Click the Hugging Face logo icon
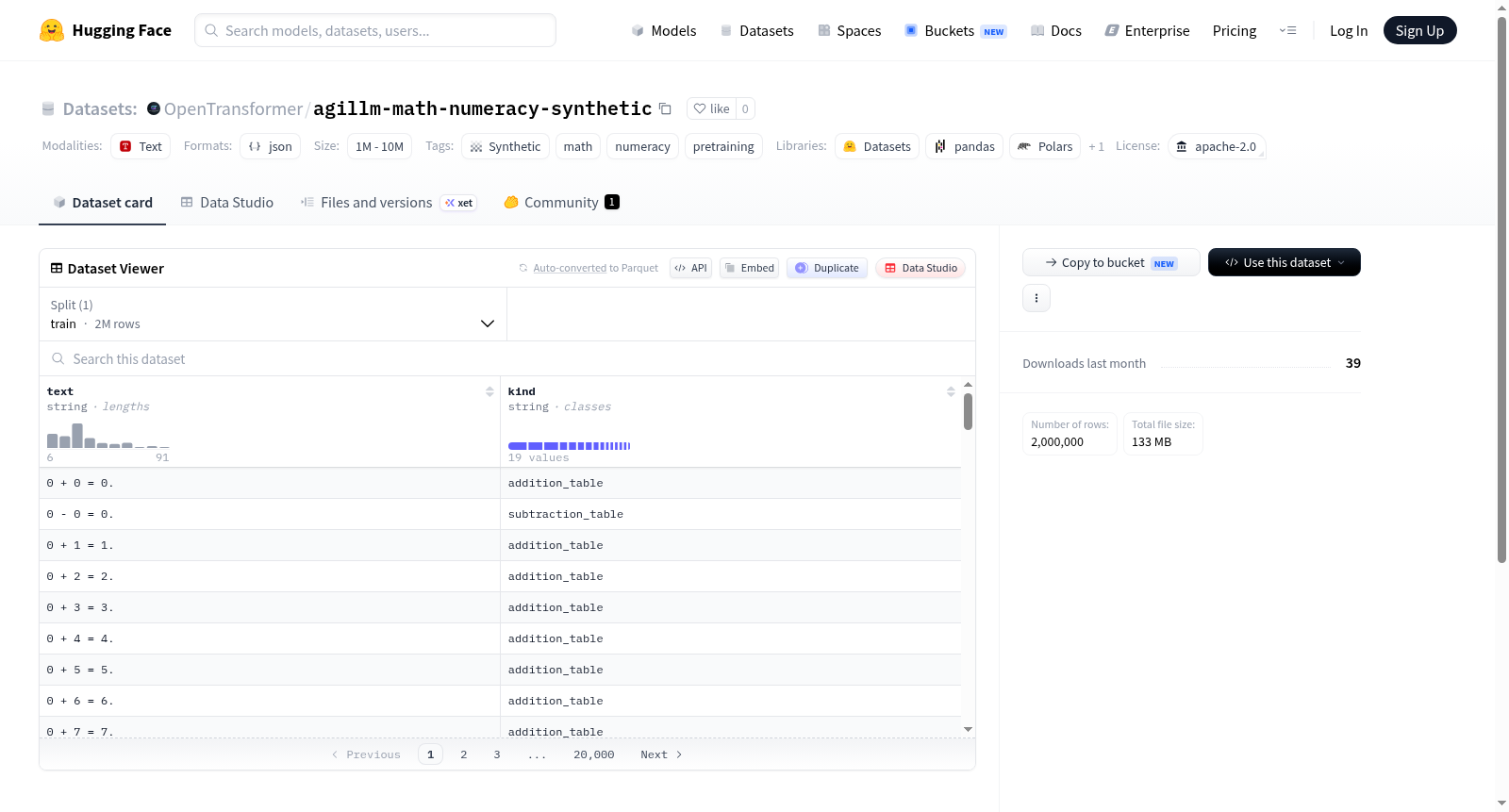The width and height of the screenshot is (1509, 812). 52,30
